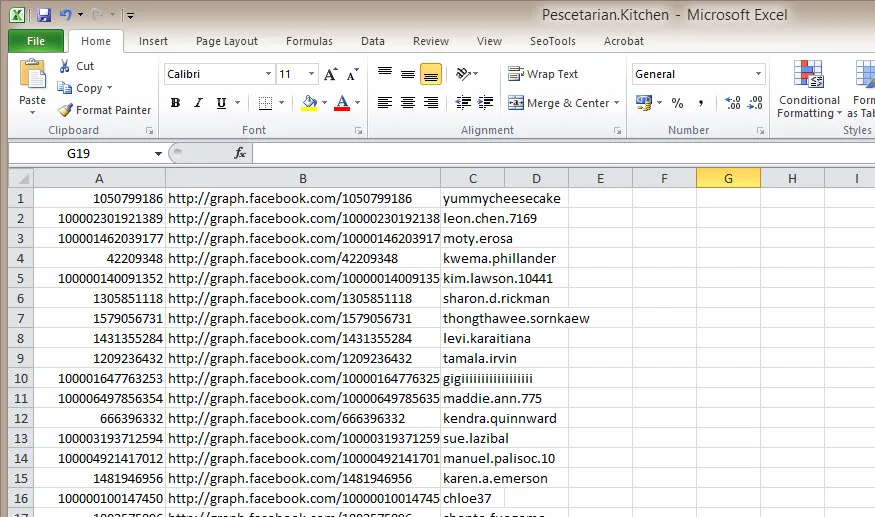Click the Cut scissors button
Image resolution: width=875 pixels, height=517 pixels.
(76, 66)
